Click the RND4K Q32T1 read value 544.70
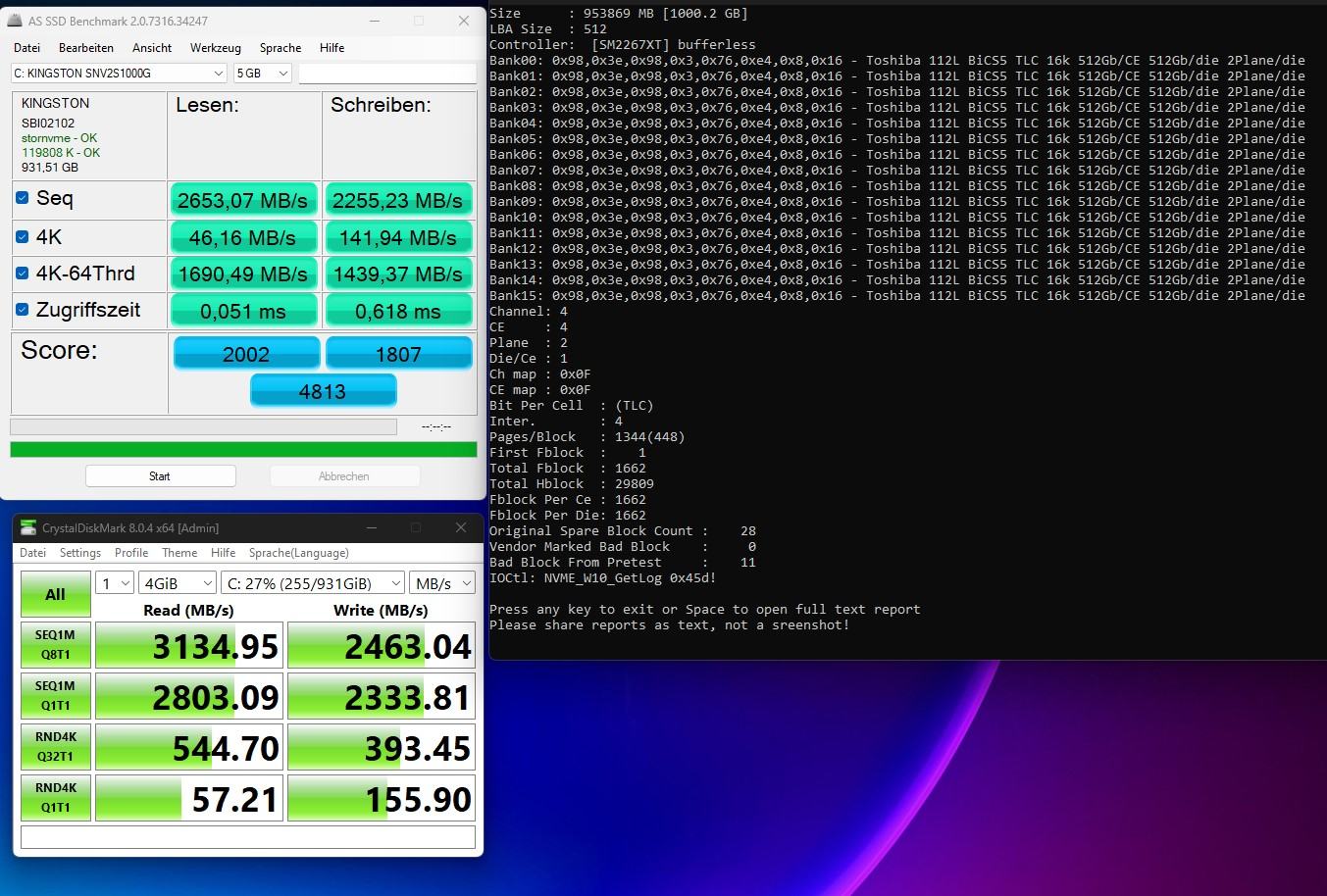1327x896 pixels. pos(189,748)
